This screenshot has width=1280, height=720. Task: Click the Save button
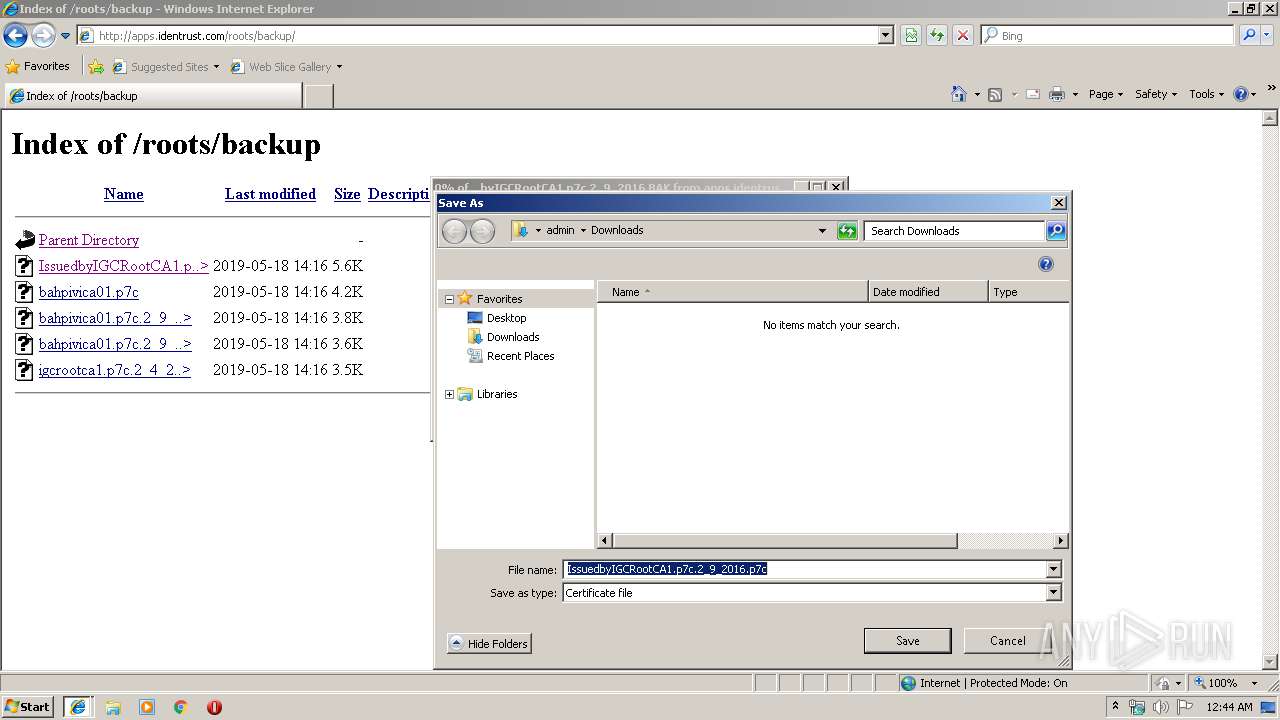tap(908, 641)
